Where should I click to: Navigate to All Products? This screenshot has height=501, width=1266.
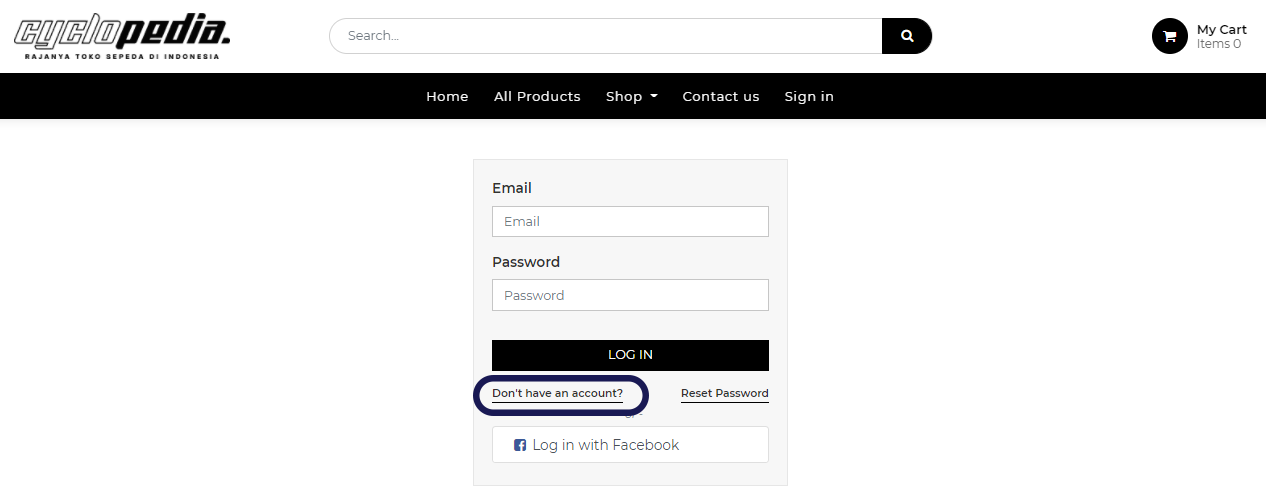pos(537,97)
